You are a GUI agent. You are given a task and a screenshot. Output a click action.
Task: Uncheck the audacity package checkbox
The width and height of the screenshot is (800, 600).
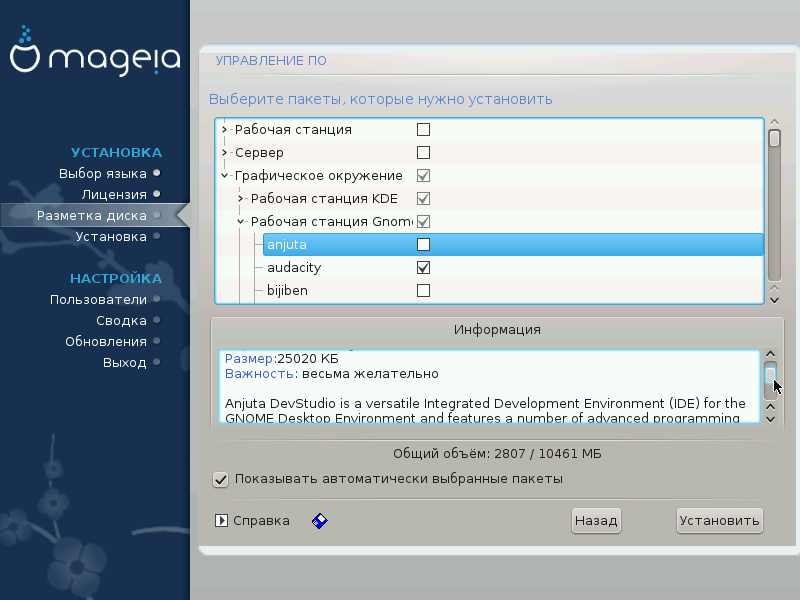[x=423, y=267]
